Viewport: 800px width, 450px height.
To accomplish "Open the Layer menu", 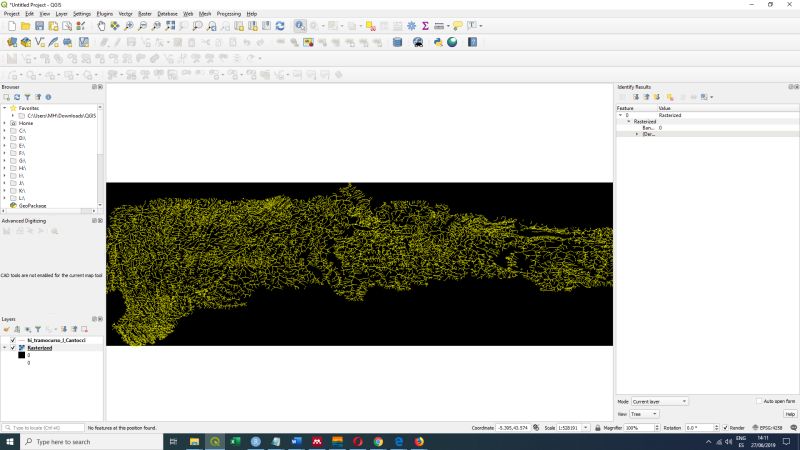I will pos(61,14).
